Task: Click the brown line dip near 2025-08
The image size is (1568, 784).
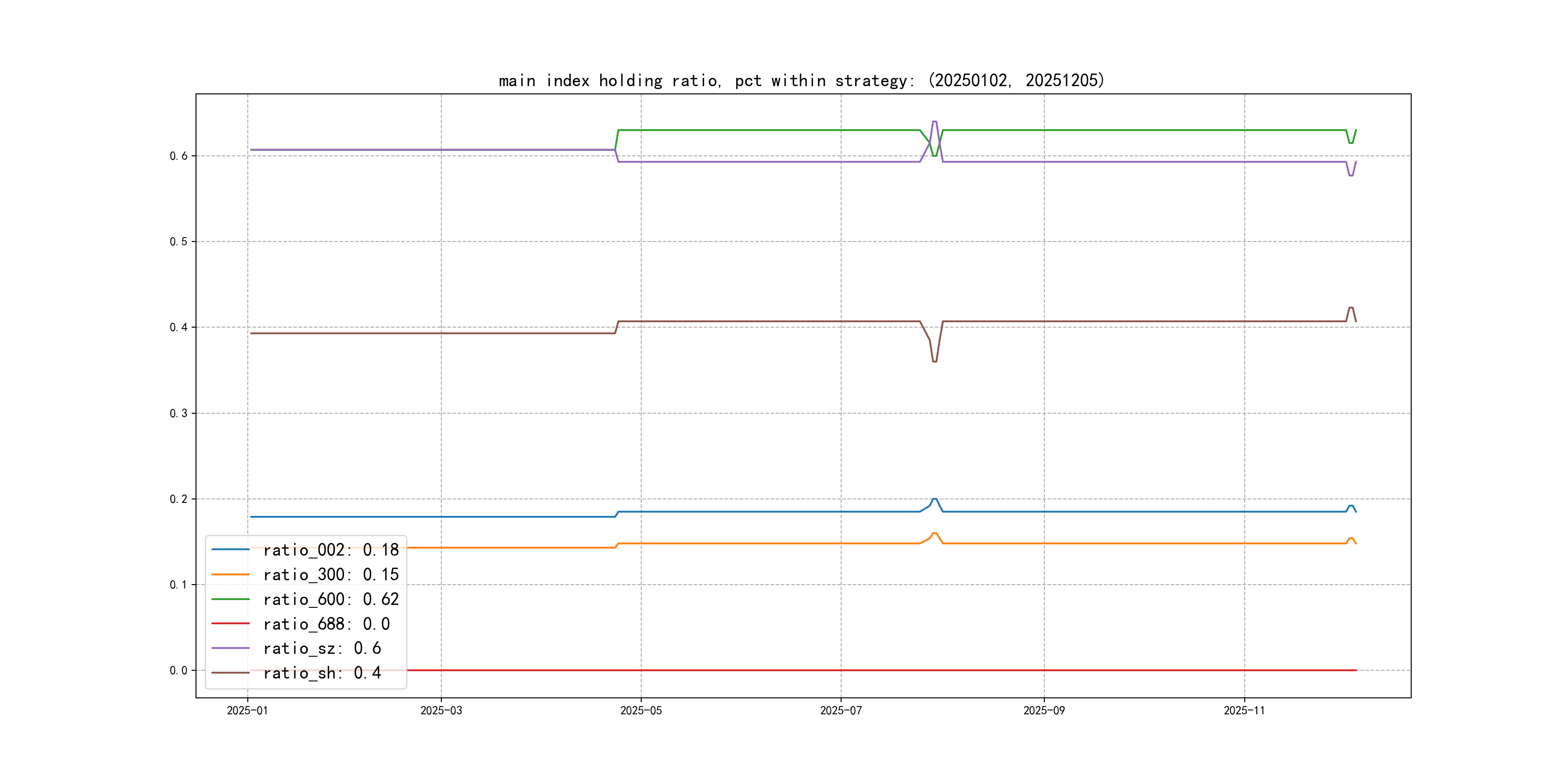Action: (935, 361)
